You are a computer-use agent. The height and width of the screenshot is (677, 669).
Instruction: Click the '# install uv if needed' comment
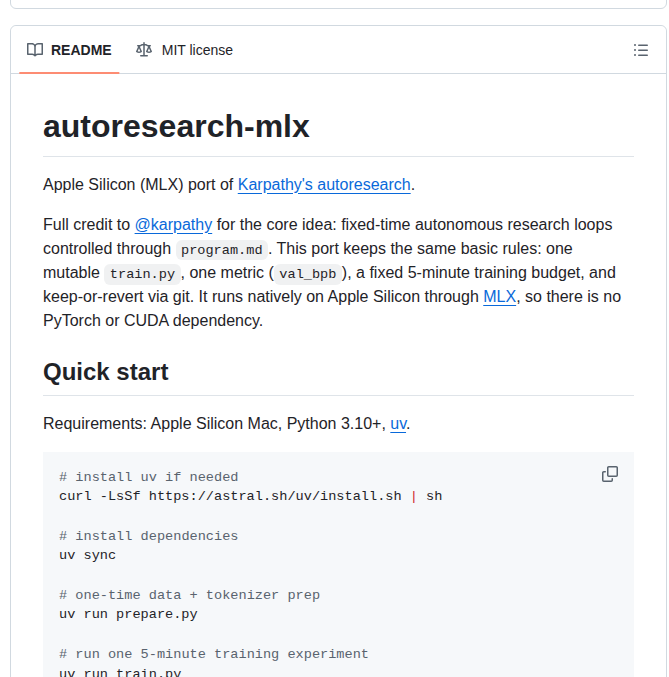[x=149, y=477]
